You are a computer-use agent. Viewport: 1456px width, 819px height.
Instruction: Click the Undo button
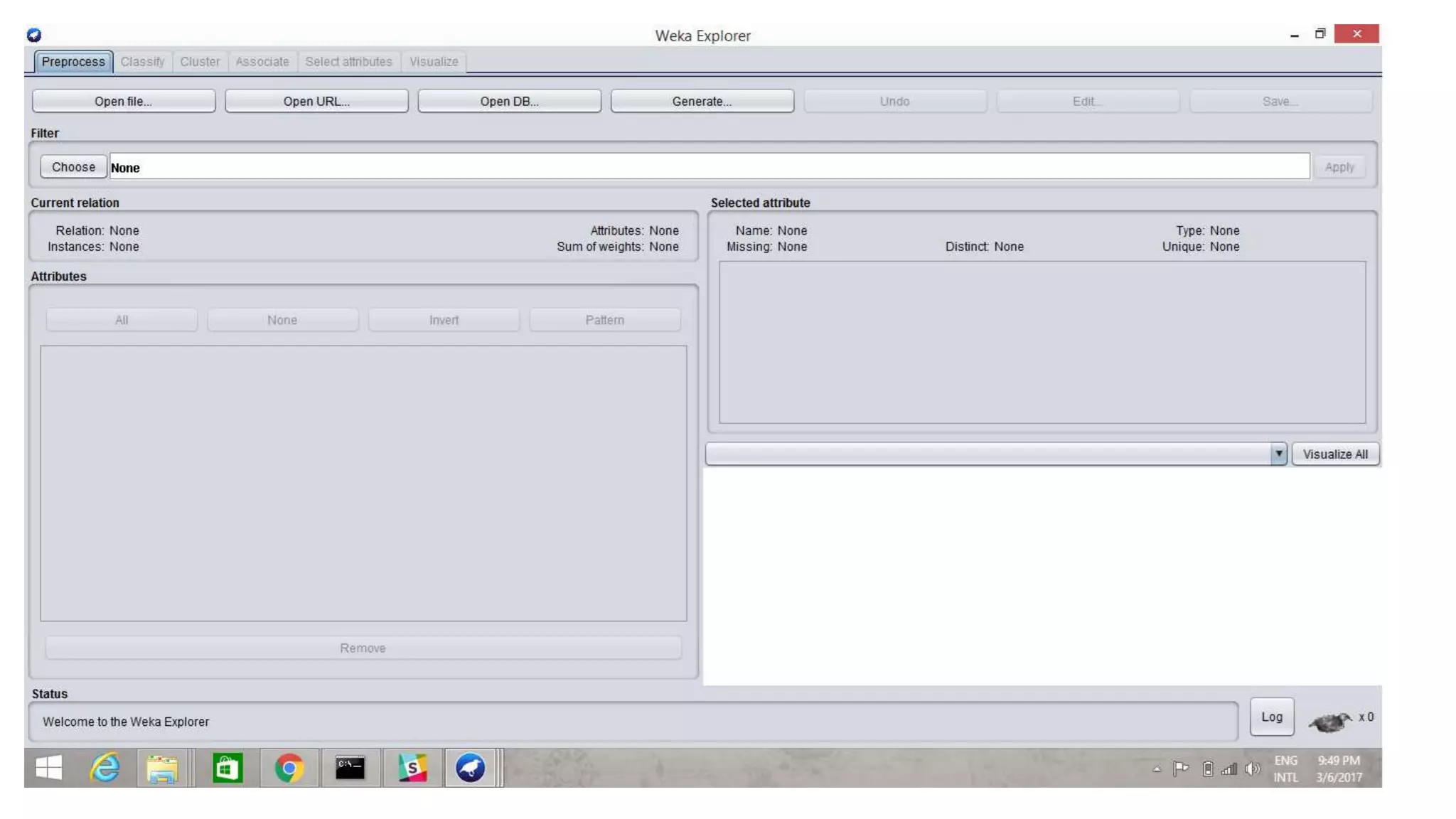click(x=894, y=101)
